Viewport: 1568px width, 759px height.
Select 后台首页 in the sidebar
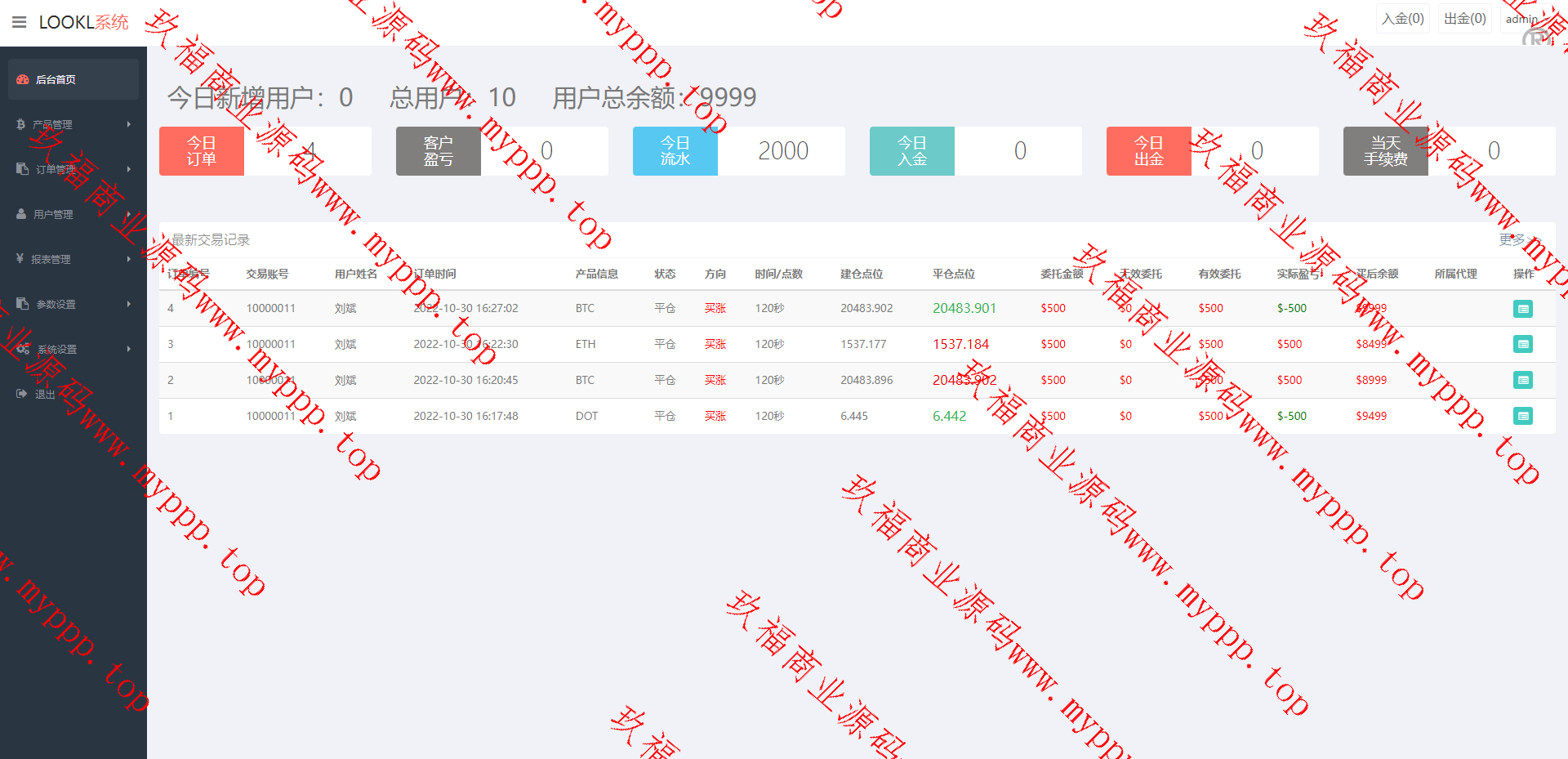[56, 79]
